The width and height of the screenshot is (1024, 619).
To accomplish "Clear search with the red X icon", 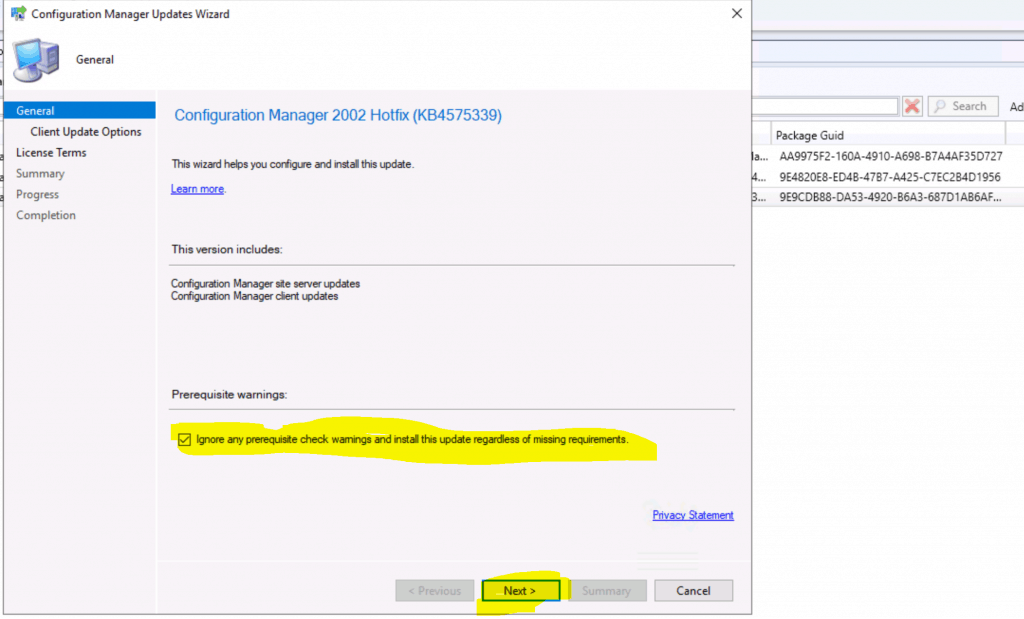I will tap(912, 106).
